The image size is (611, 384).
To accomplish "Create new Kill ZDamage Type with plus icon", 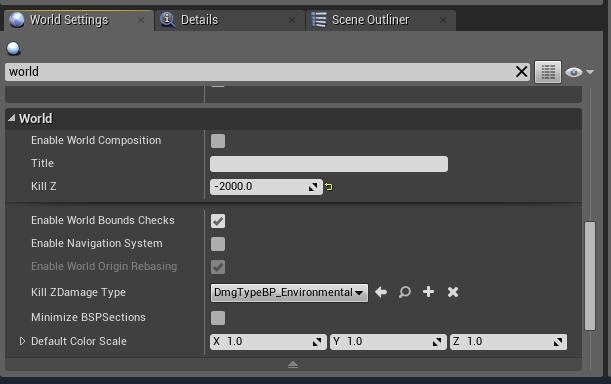I will (428, 292).
